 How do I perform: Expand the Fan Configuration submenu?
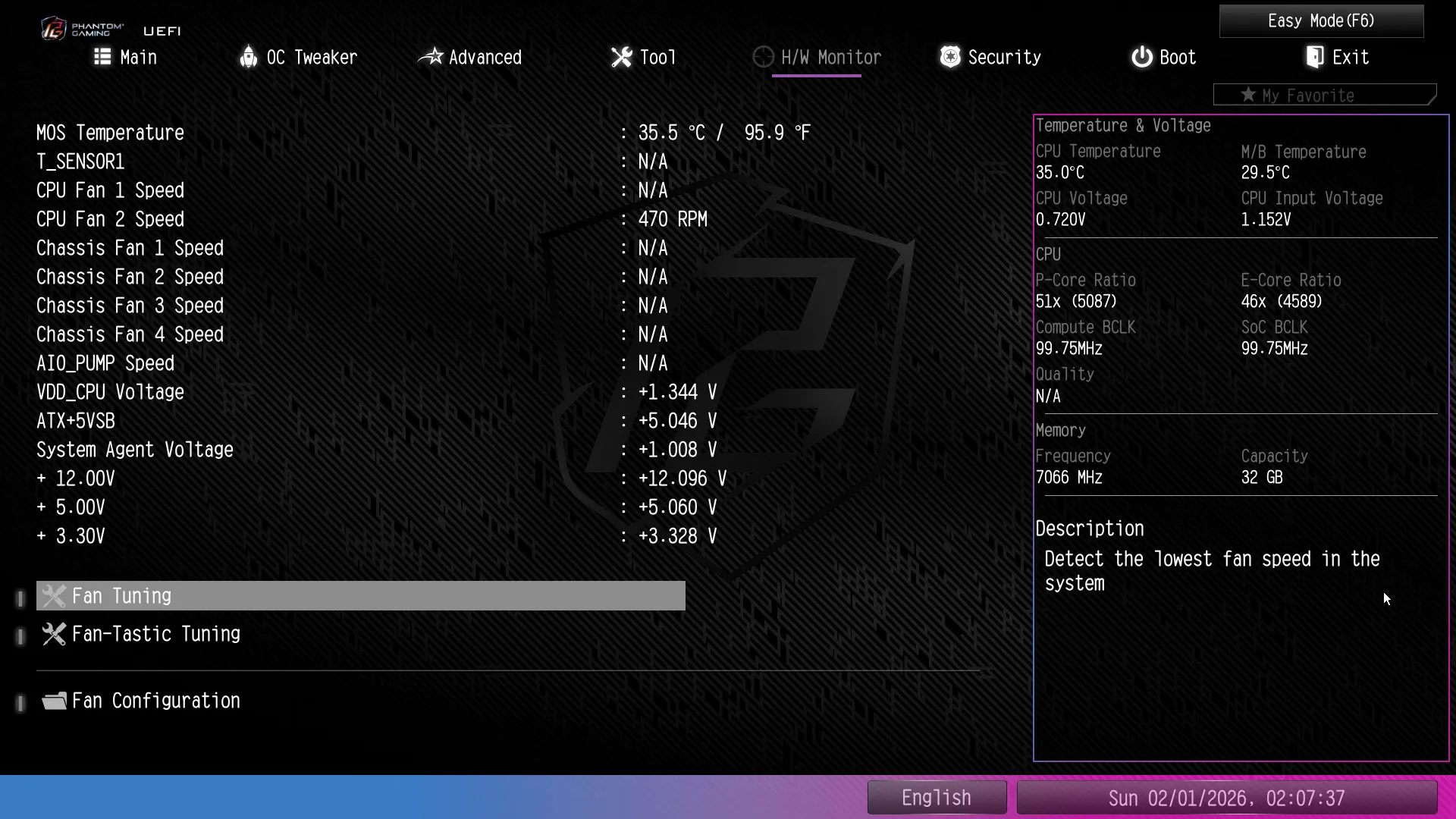tap(156, 701)
